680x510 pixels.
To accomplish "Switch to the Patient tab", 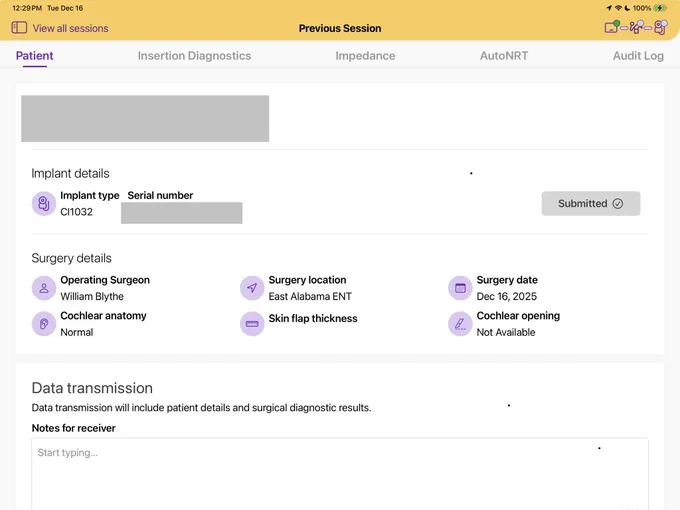I will [35, 56].
